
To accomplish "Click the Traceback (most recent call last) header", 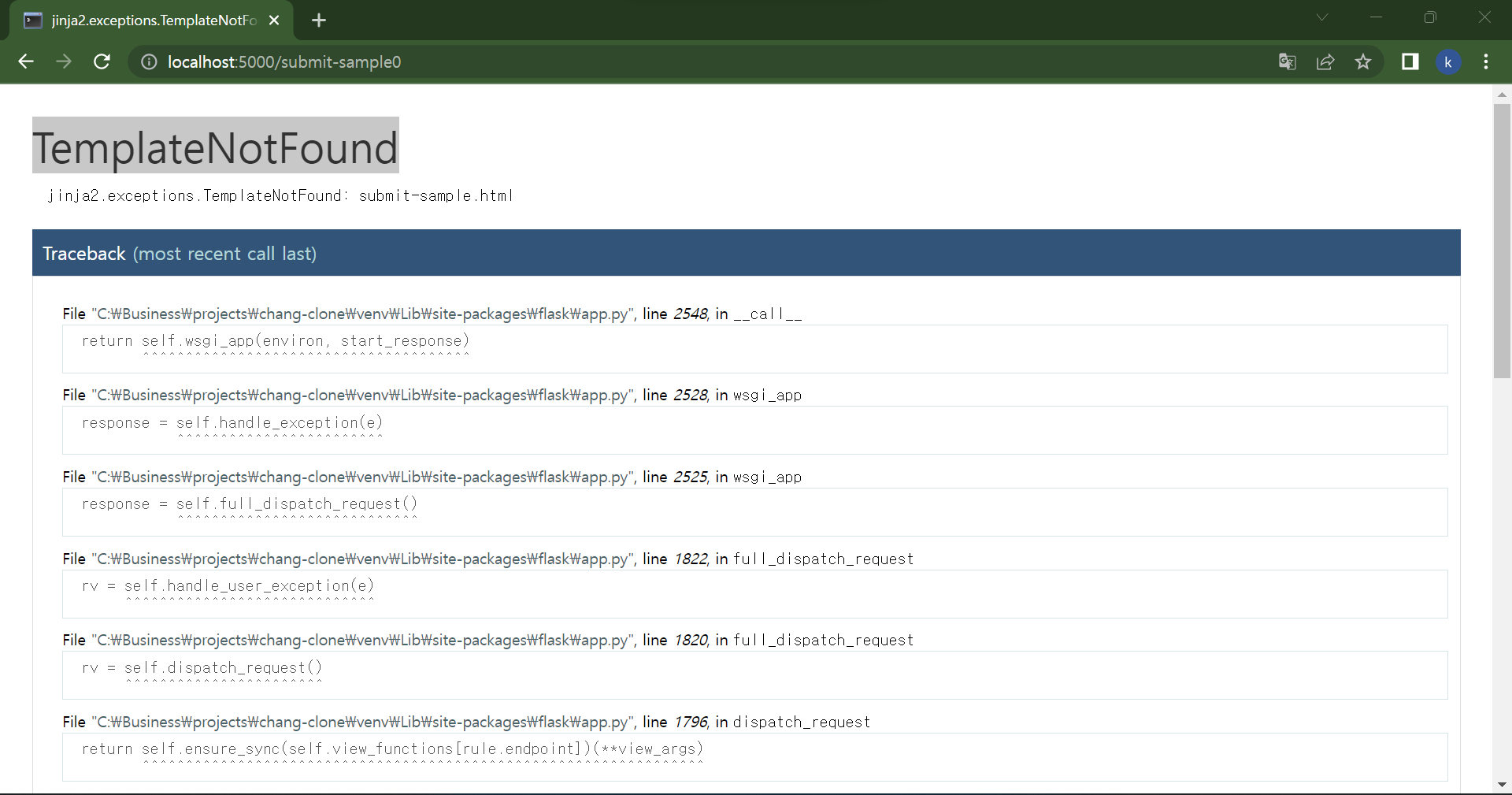I will (746, 253).
